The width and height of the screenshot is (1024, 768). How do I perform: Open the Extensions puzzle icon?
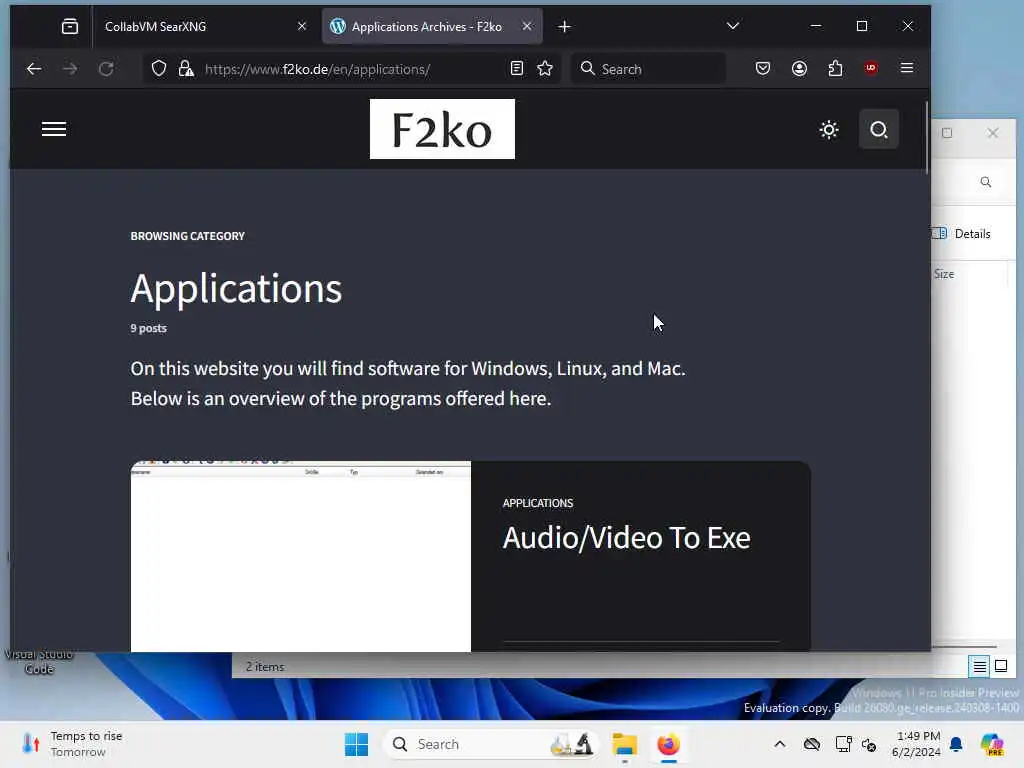tap(835, 68)
